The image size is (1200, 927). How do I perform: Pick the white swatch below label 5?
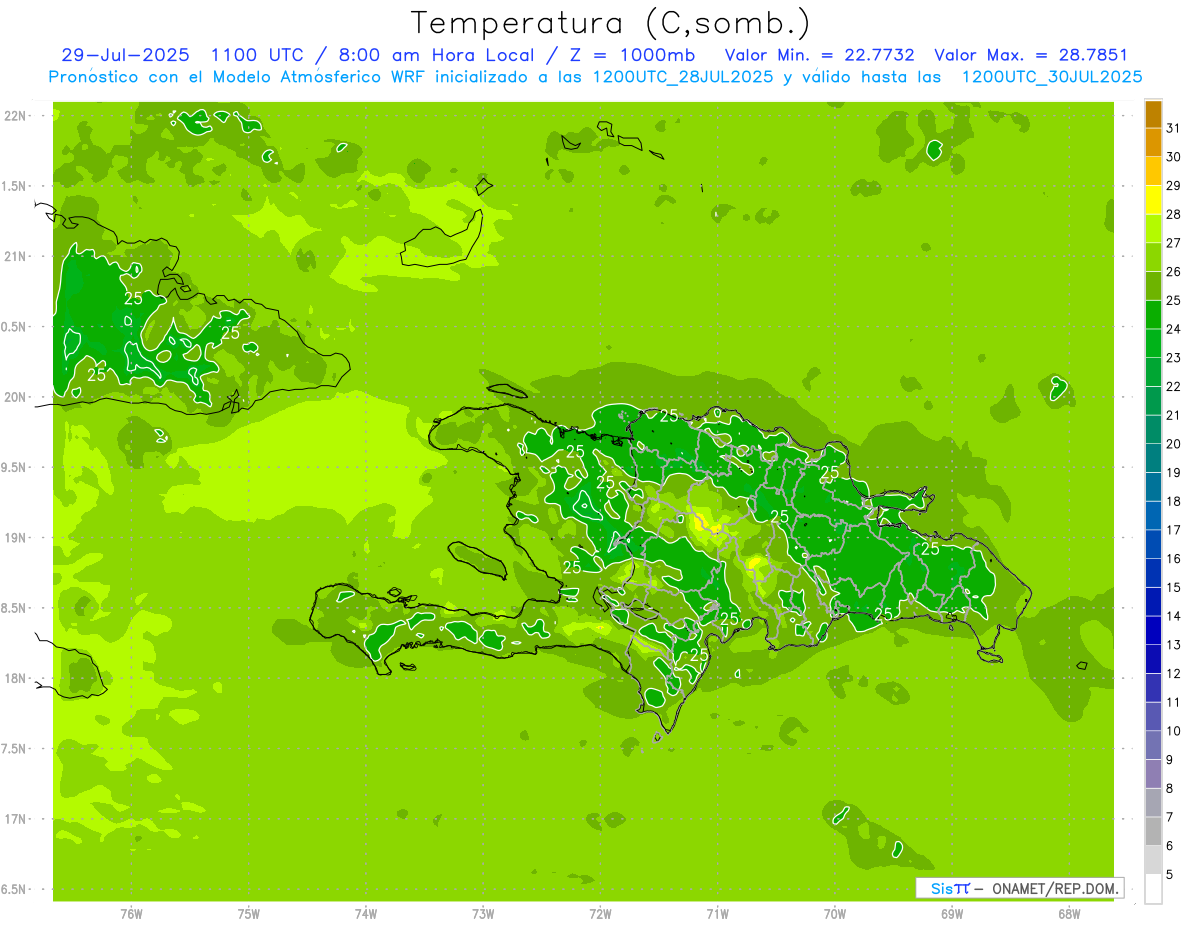pyautogui.click(x=1153, y=889)
